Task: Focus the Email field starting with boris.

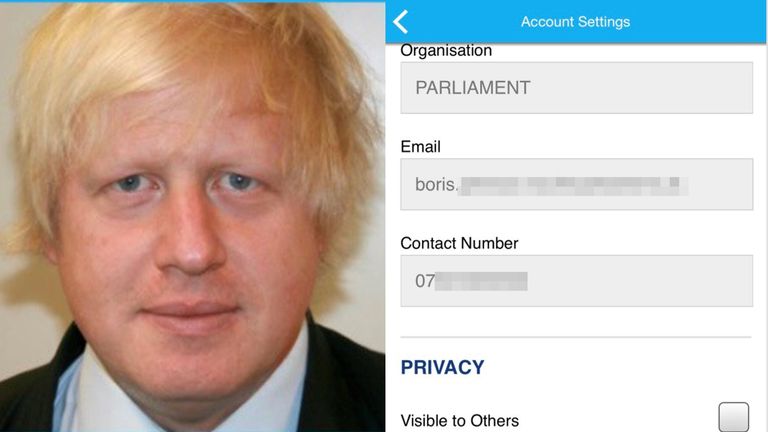Action: point(576,184)
